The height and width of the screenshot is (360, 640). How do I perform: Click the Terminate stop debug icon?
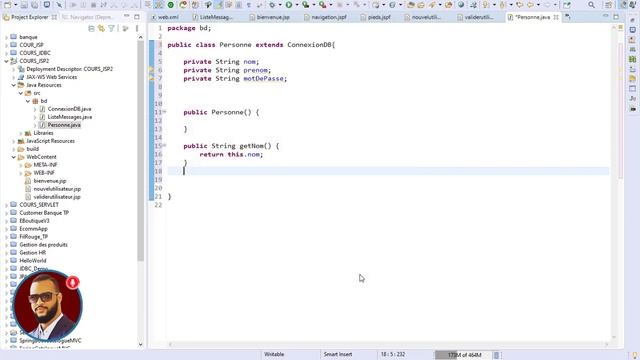93,5
